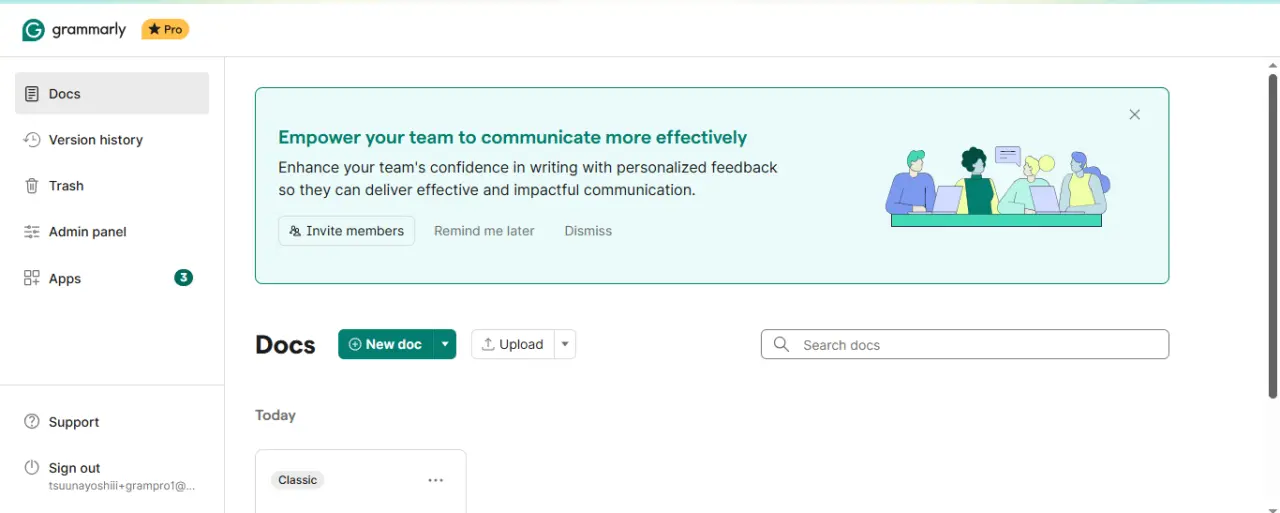Click the Grammarly logo icon
This screenshot has width=1280, height=513.
(x=33, y=30)
